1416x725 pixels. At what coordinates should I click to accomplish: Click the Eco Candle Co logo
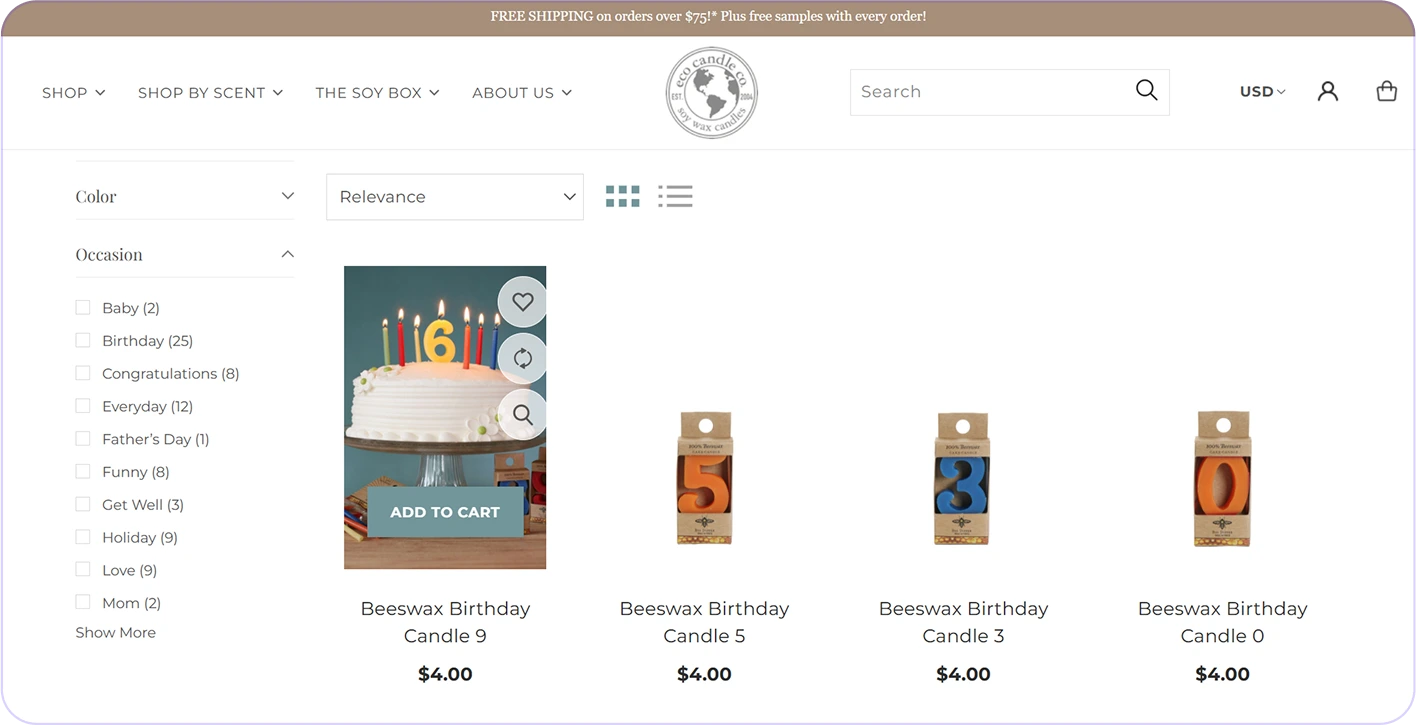[x=711, y=92]
